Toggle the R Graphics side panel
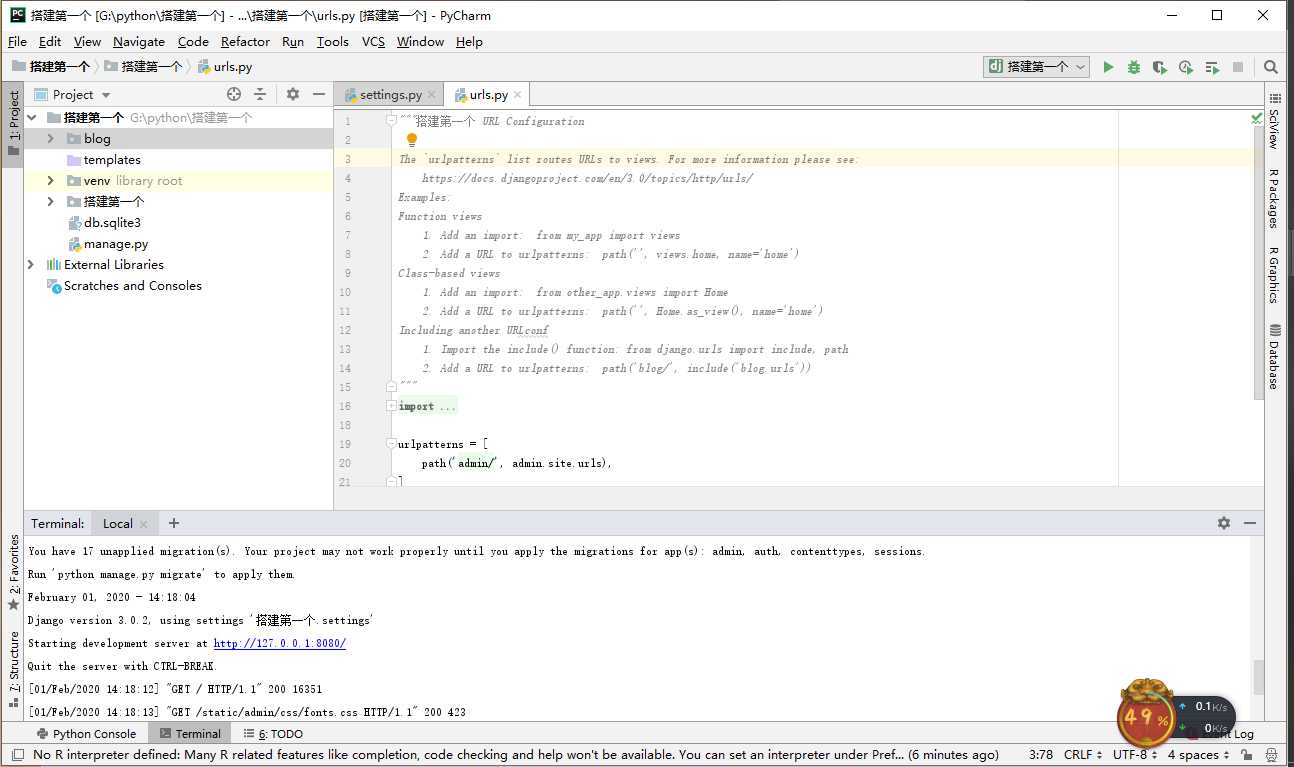This screenshot has height=767, width=1294. pyautogui.click(x=1274, y=275)
